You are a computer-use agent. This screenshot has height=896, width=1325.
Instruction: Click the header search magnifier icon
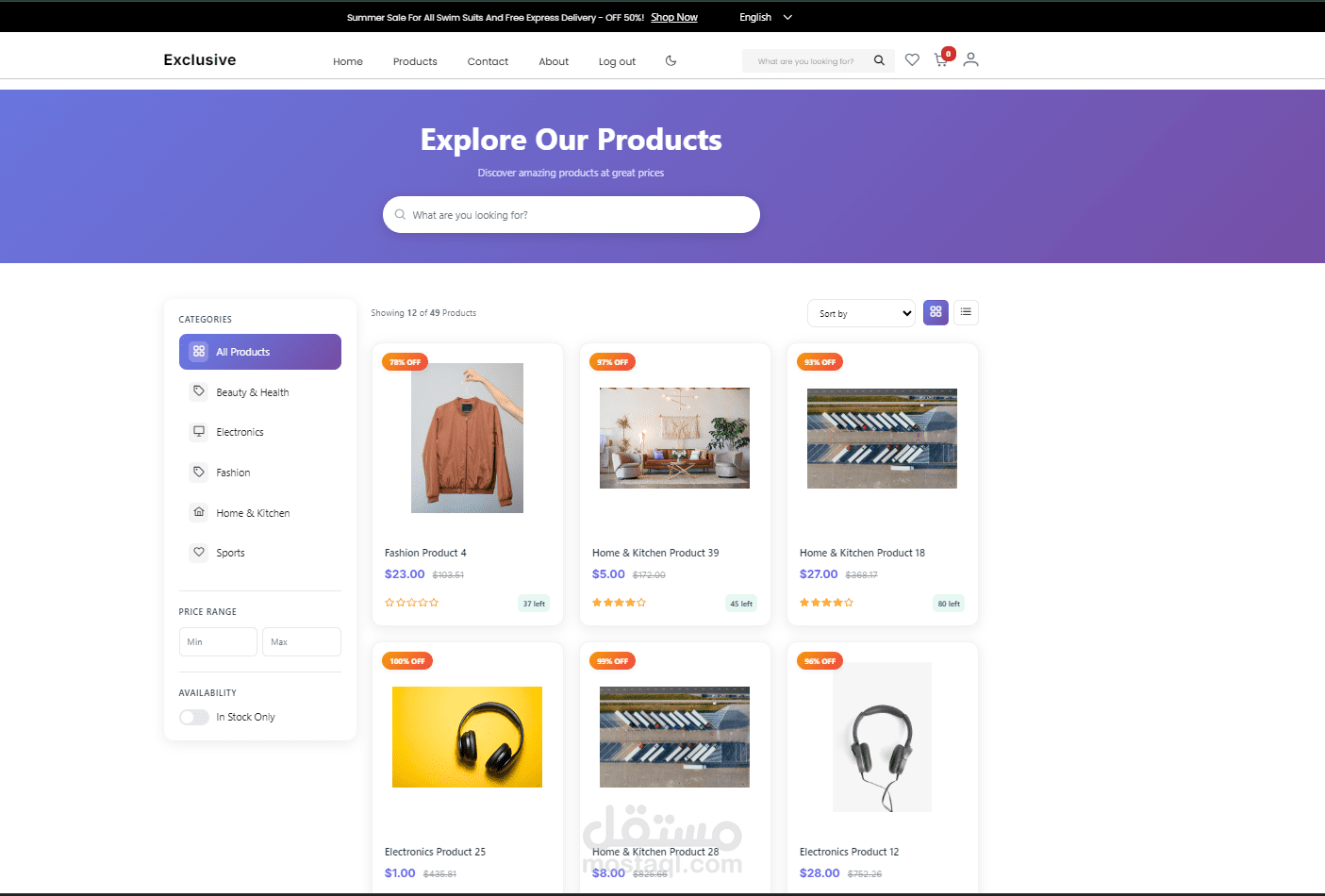tap(879, 60)
